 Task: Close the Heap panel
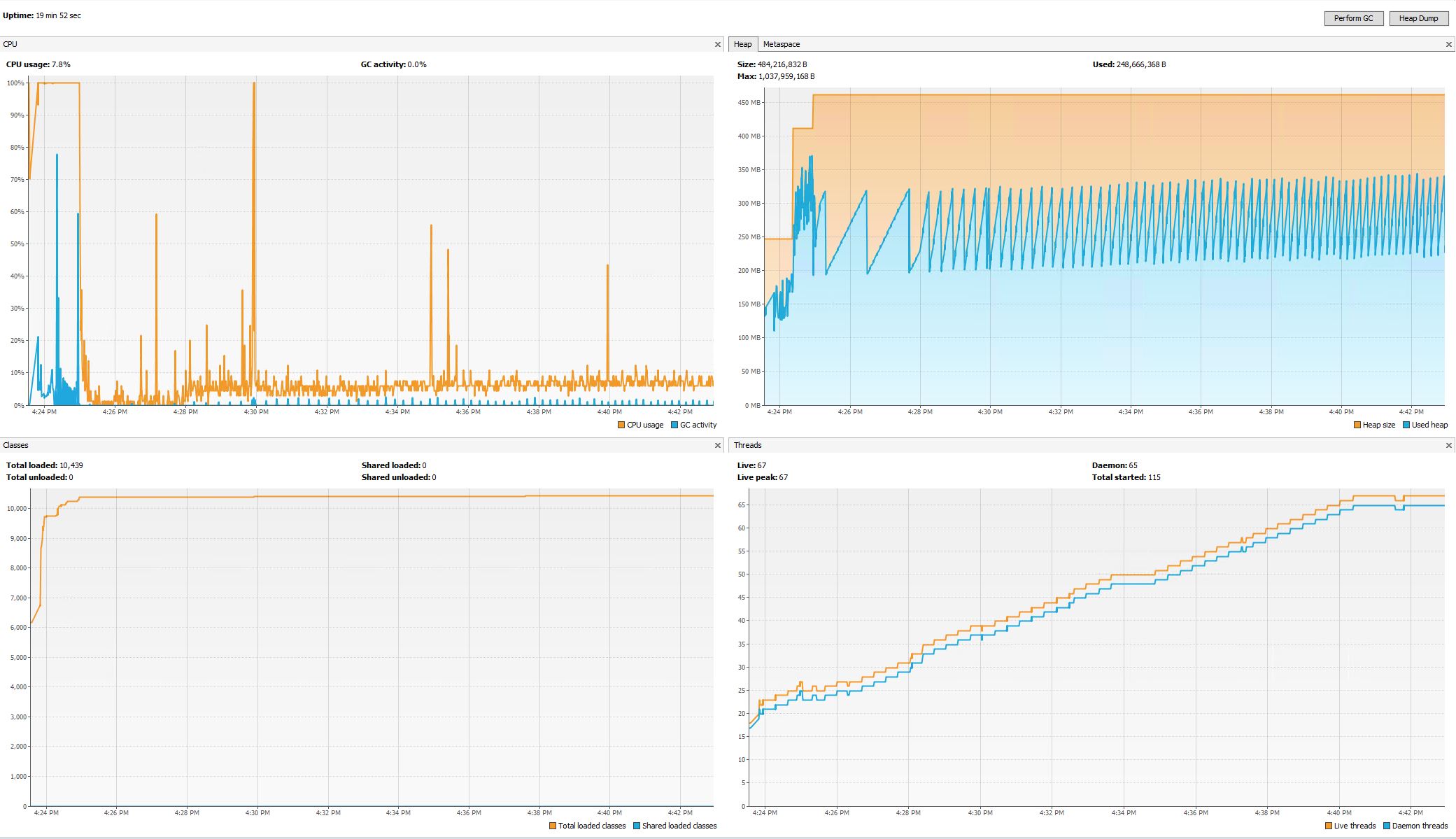[1448, 44]
